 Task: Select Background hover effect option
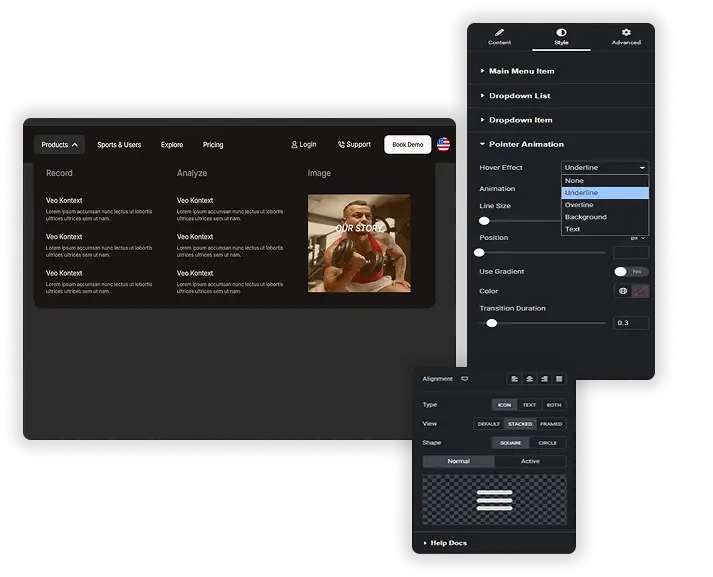pyautogui.click(x=605, y=217)
